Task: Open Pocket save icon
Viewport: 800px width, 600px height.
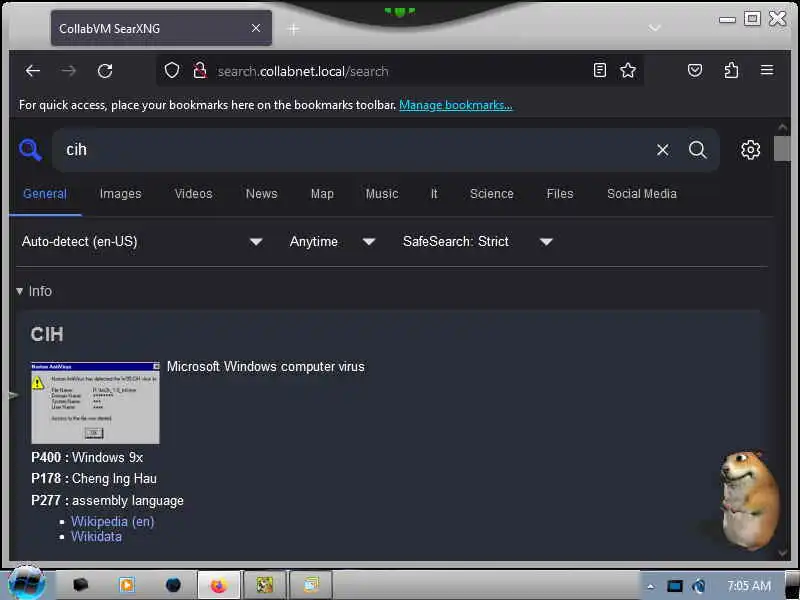Action: (695, 70)
